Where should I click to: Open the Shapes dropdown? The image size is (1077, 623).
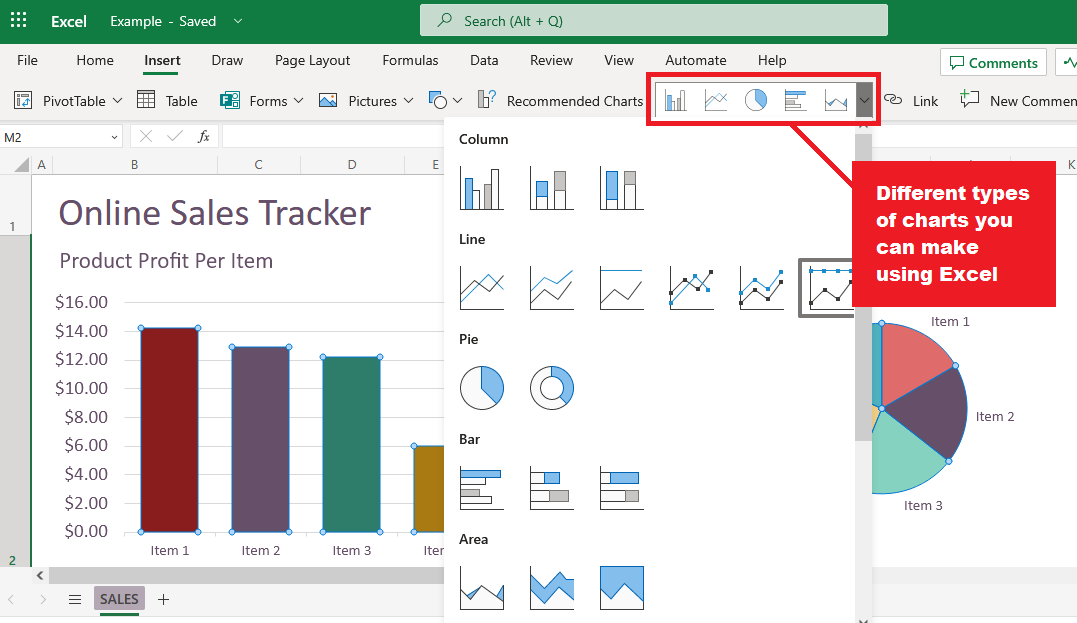pos(457,100)
